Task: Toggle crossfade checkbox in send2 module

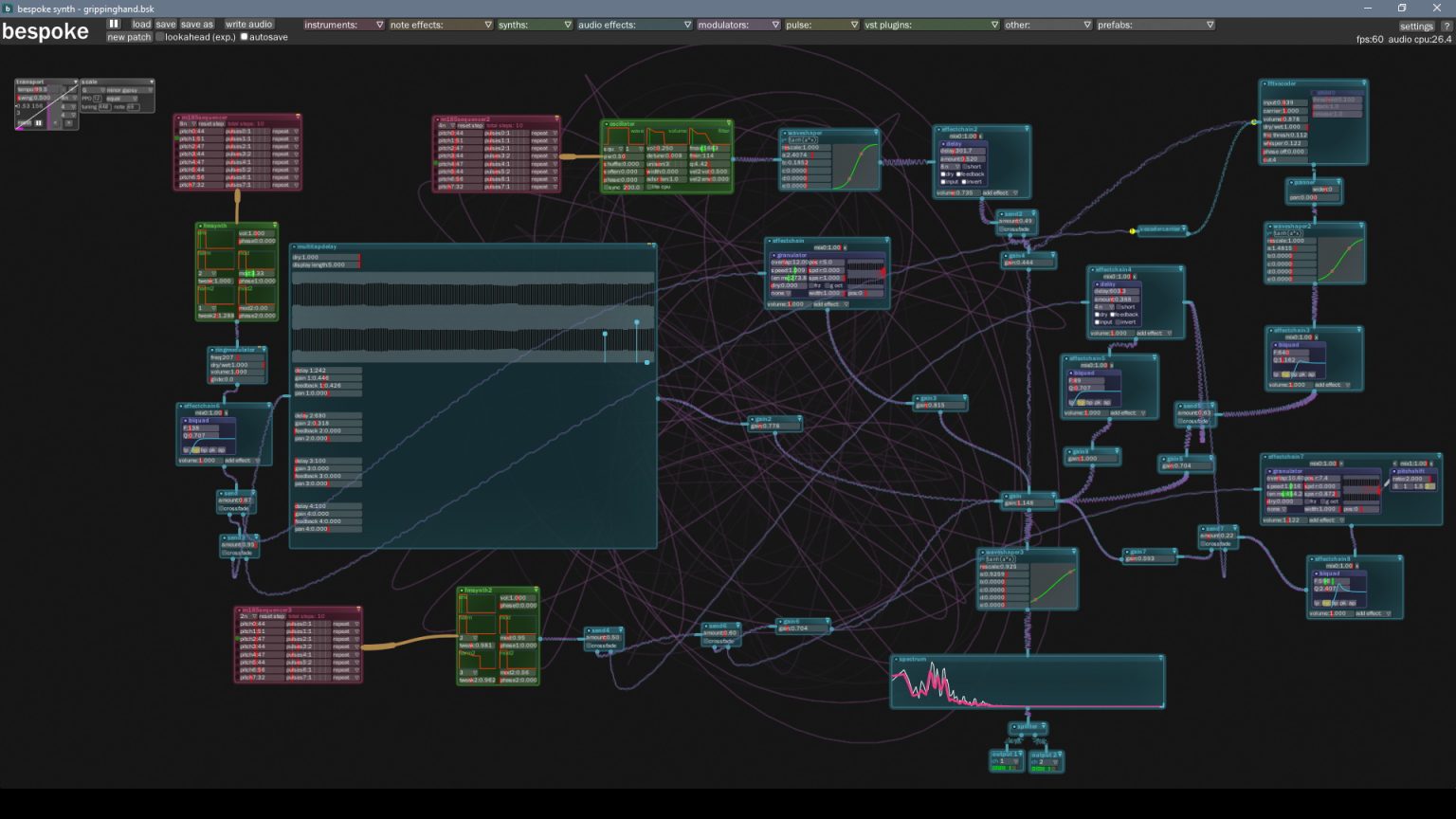Action: pos(1001,229)
